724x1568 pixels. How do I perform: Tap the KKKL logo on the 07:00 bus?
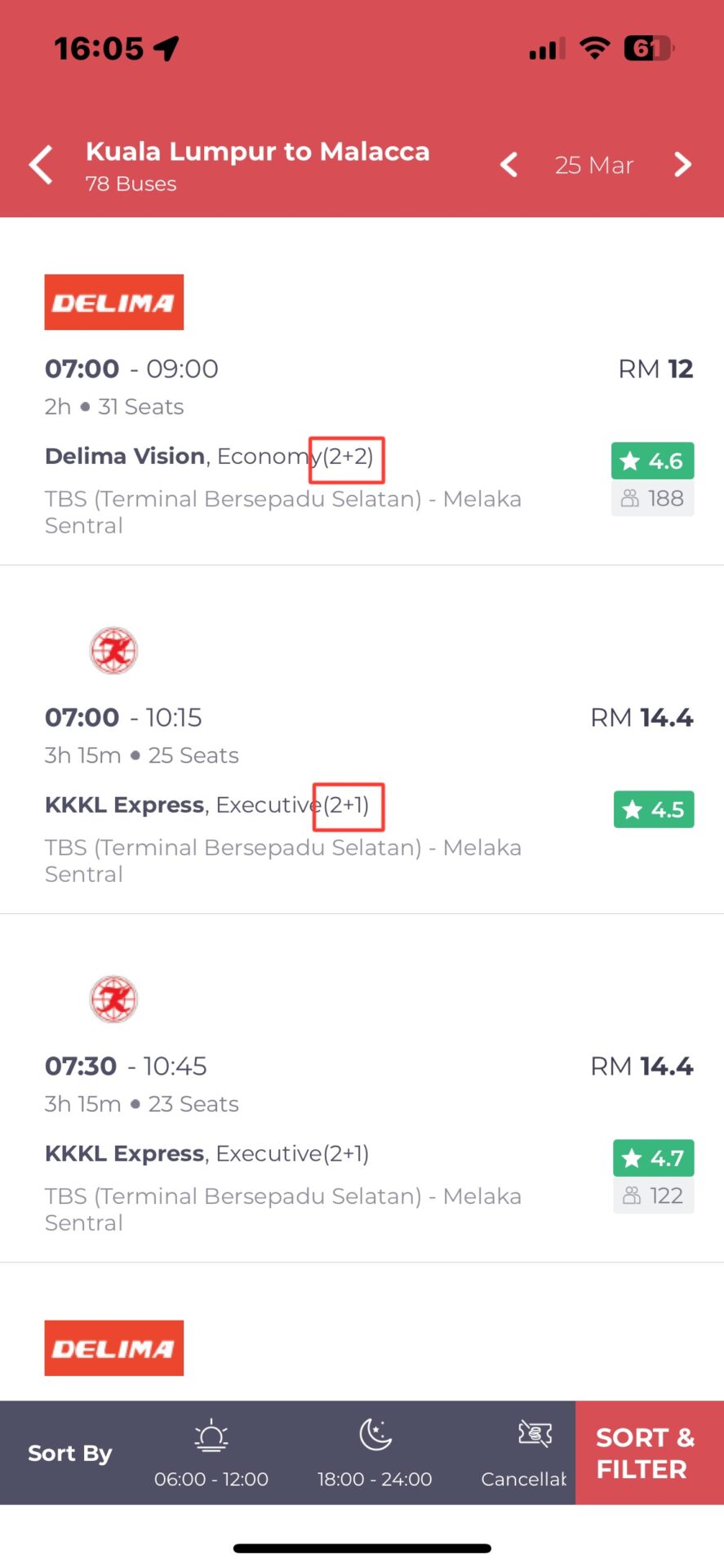(113, 650)
